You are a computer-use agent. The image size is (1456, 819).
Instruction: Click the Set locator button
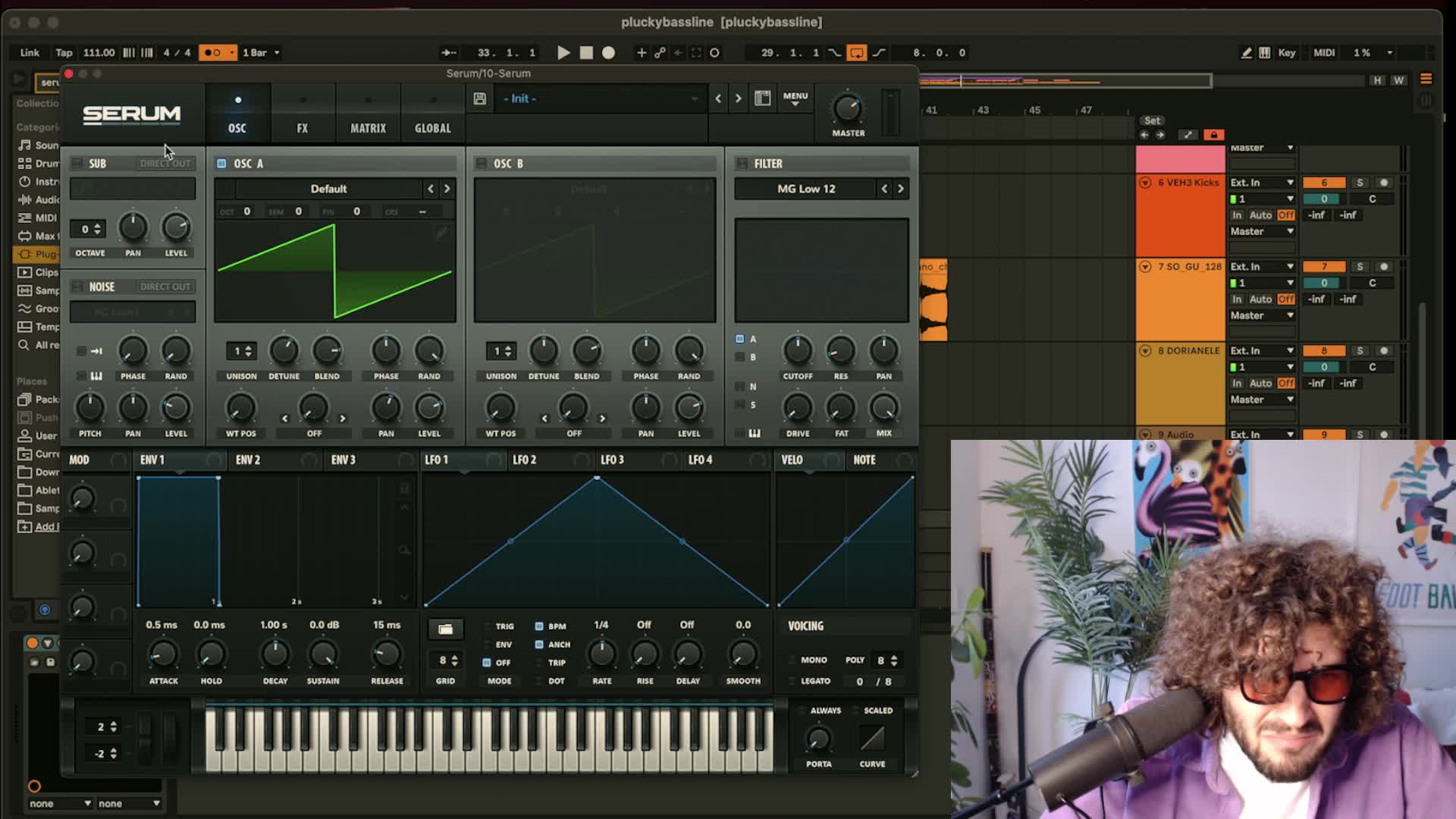1152,121
